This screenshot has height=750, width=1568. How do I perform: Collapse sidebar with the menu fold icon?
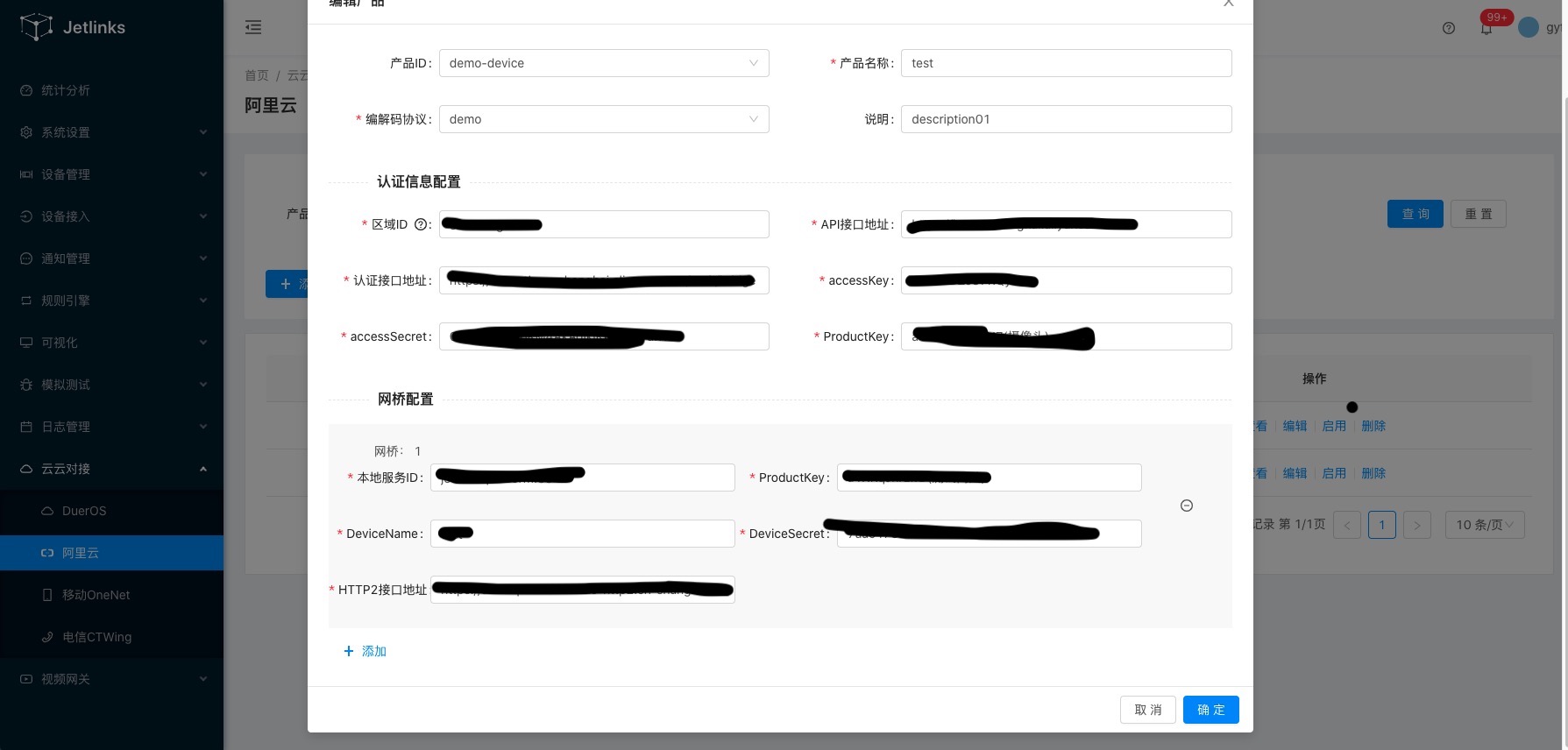pyautogui.click(x=253, y=27)
